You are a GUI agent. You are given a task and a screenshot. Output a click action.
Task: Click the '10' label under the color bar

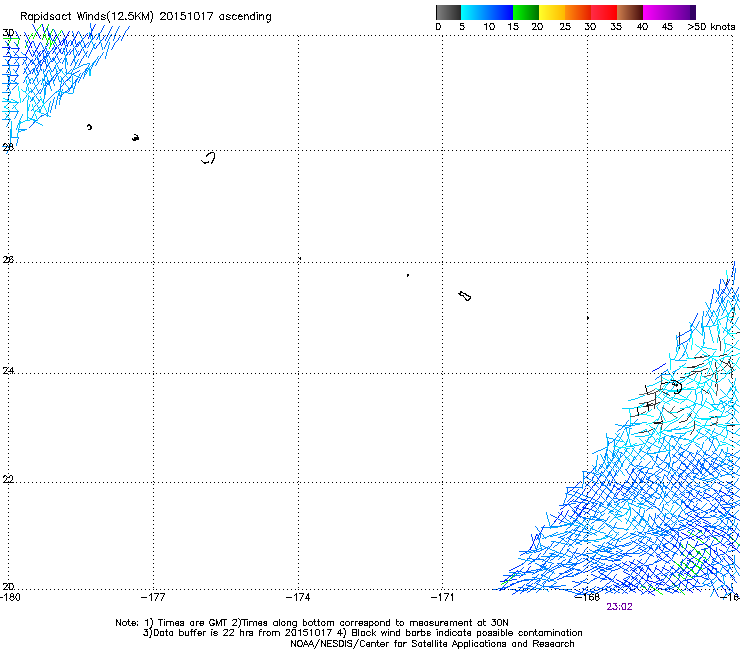[x=489, y=27]
